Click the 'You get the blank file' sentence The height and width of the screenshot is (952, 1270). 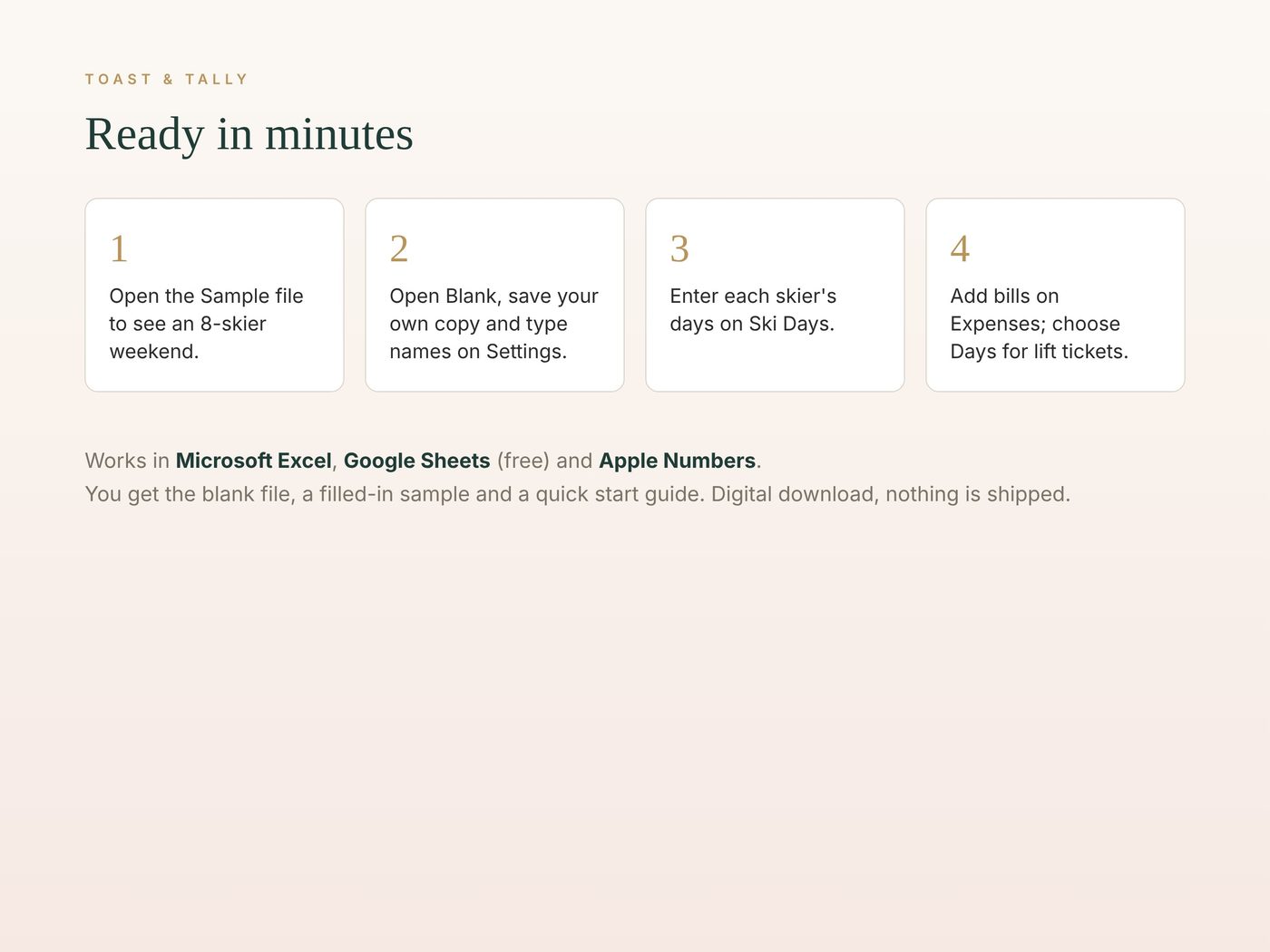pos(578,494)
